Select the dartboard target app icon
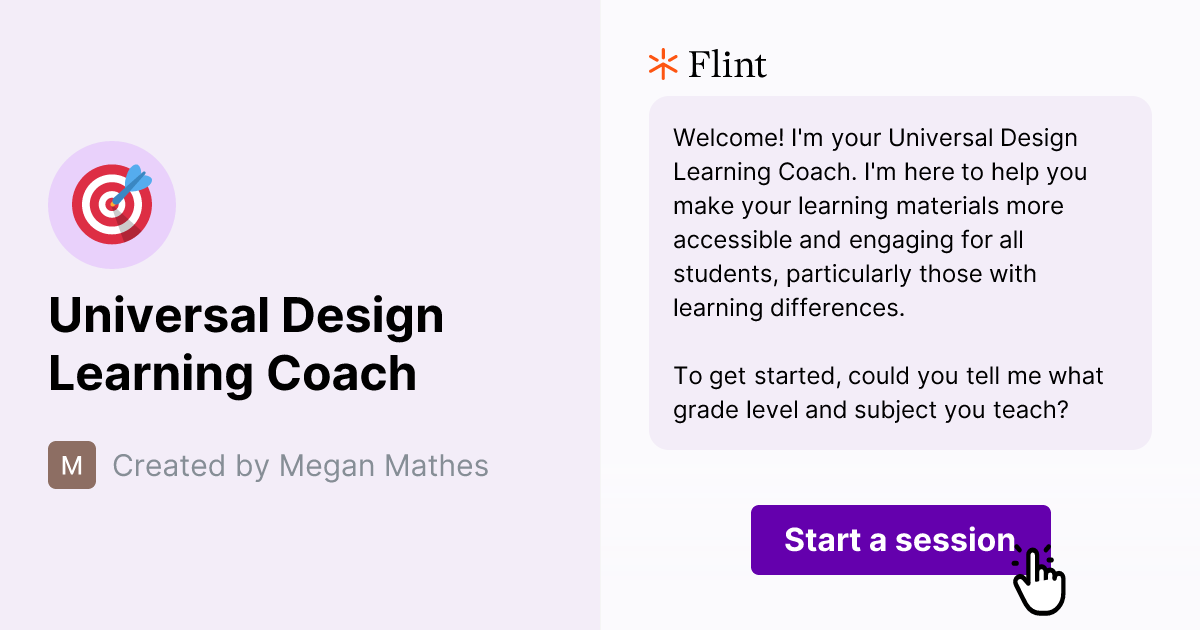1200x630 pixels. [x=112, y=204]
